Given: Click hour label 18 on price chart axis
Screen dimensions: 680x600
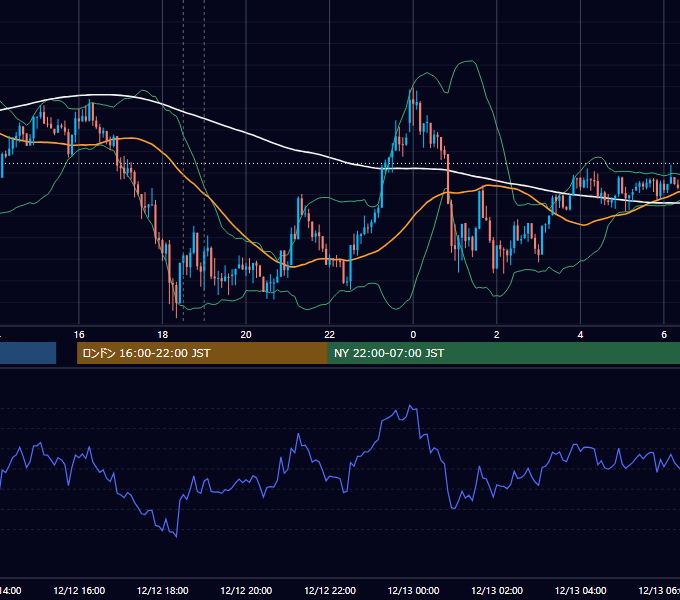Looking at the screenshot, I should (x=163, y=335).
